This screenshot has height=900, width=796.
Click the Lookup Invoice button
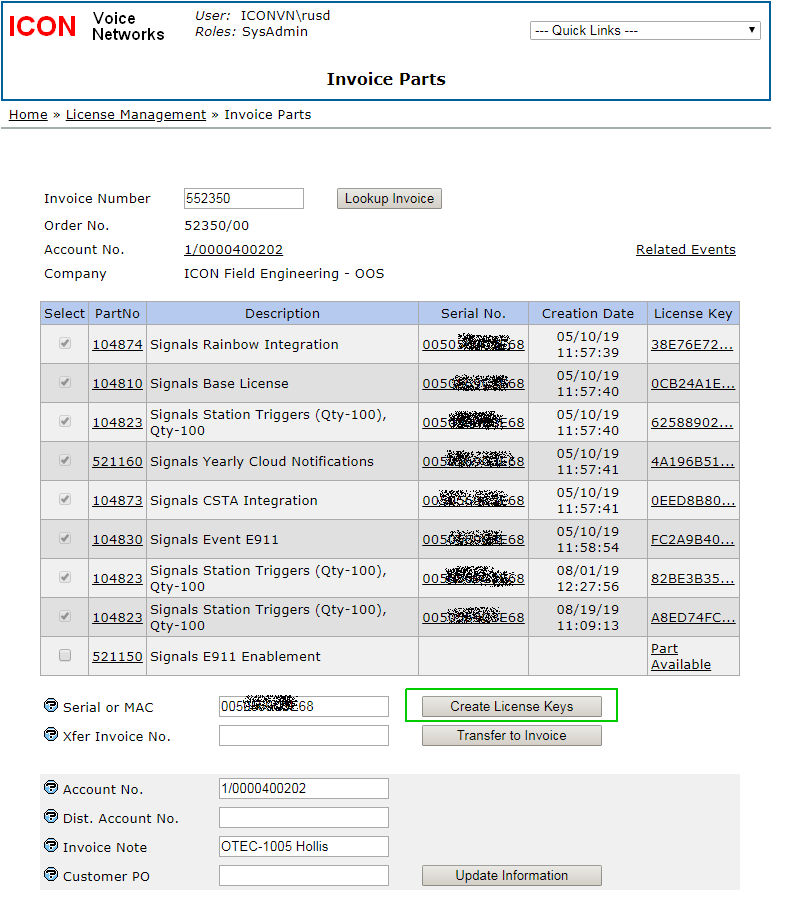(389, 199)
